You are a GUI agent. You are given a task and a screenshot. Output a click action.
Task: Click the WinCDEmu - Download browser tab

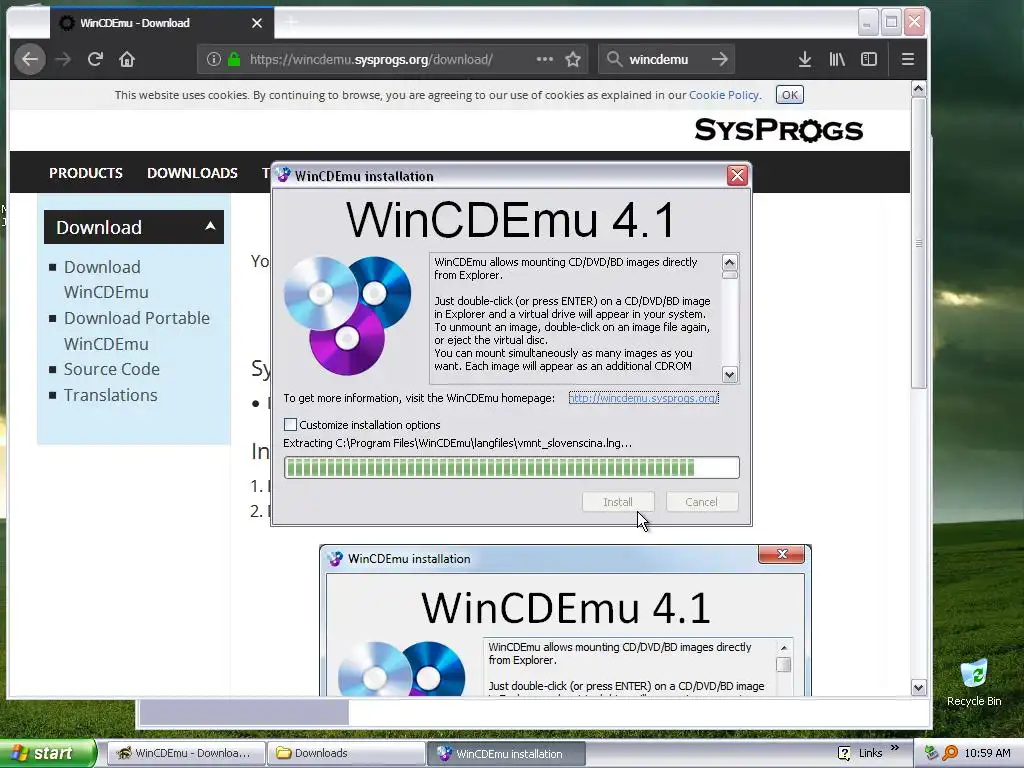(x=161, y=23)
